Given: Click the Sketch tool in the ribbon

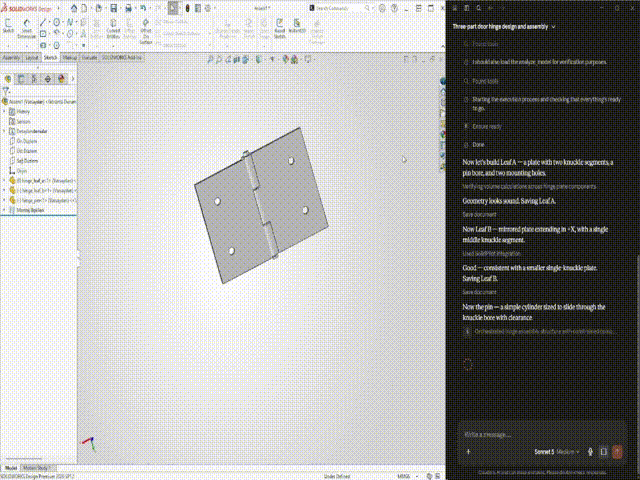Looking at the screenshot, I should point(8,25).
